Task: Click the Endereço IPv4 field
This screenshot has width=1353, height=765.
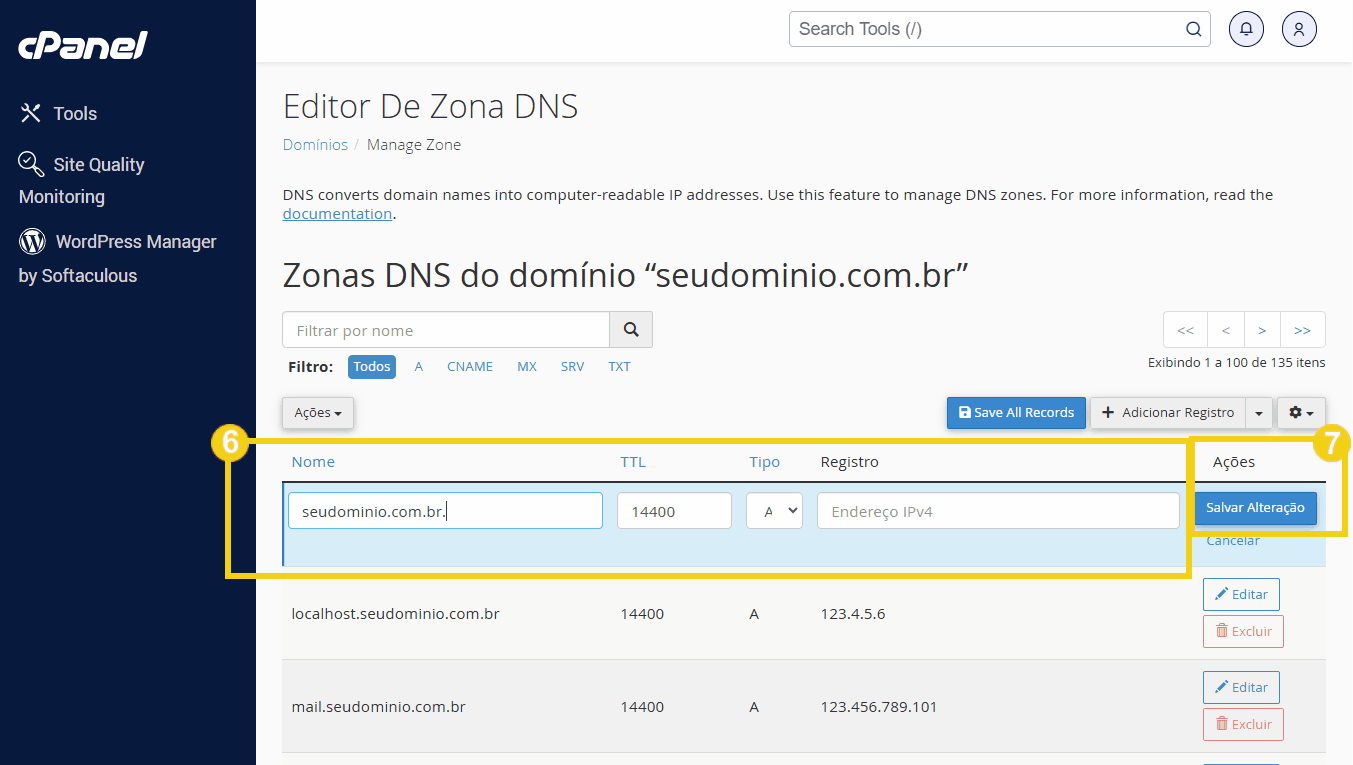Action: pyautogui.click(x=998, y=511)
